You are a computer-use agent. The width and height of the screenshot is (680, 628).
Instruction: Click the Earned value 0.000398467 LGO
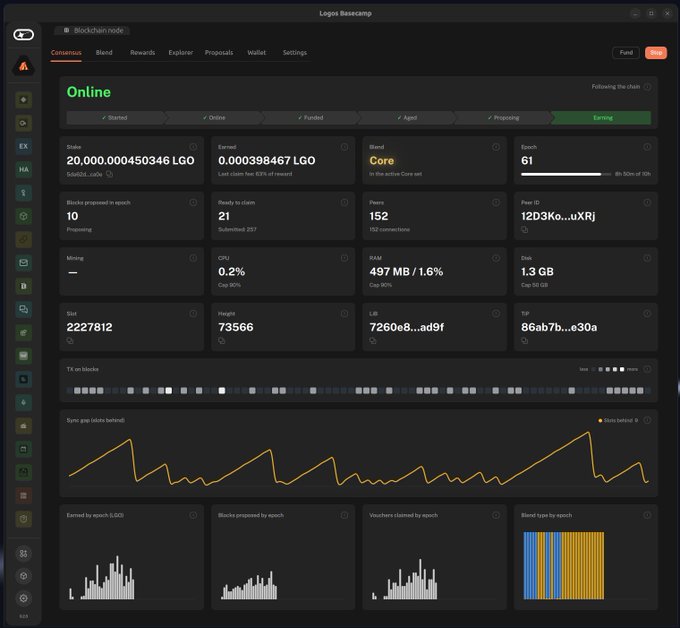(x=266, y=160)
